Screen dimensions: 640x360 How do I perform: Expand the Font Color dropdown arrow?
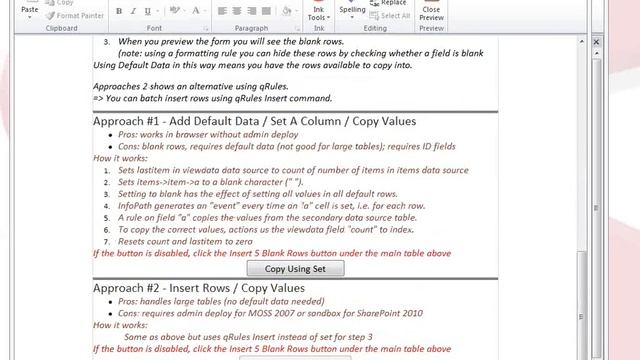point(205,11)
